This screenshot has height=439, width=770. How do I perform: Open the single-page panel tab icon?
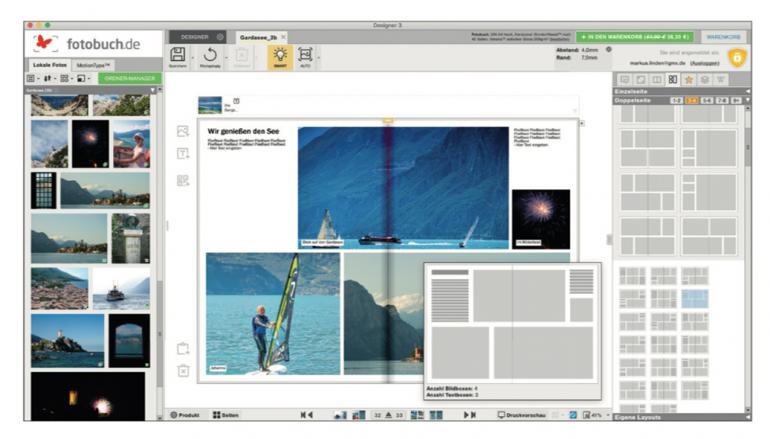tap(657, 80)
